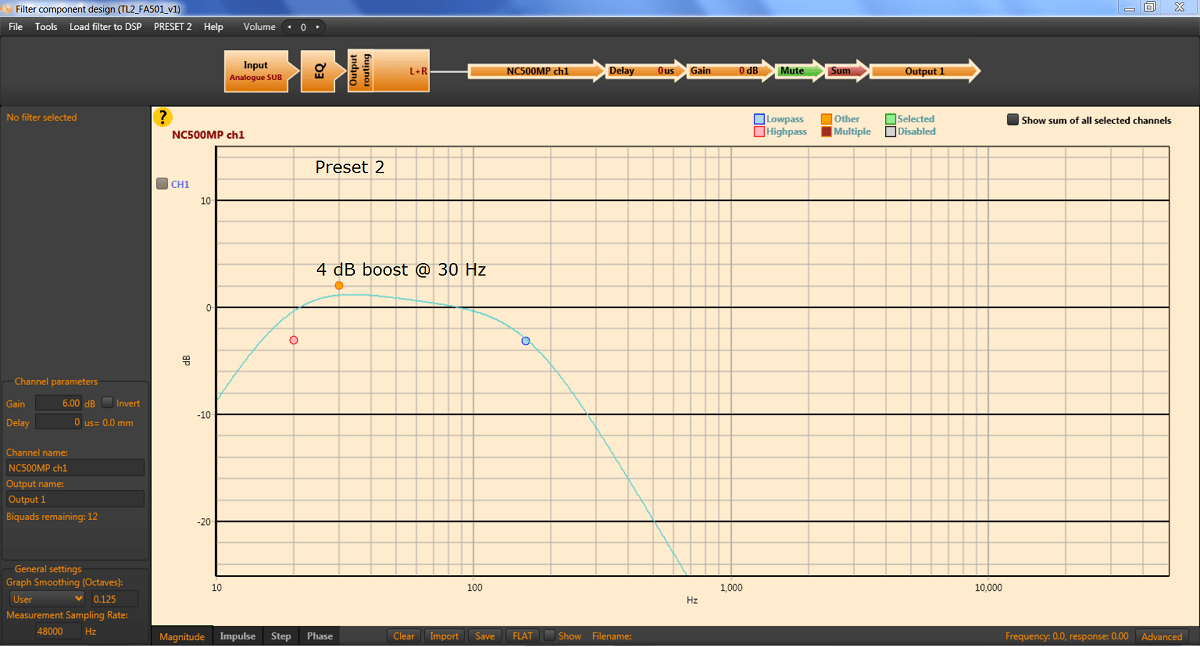Increase the Volume with right arrow
The width and height of the screenshot is (1200, 647).
317,27
